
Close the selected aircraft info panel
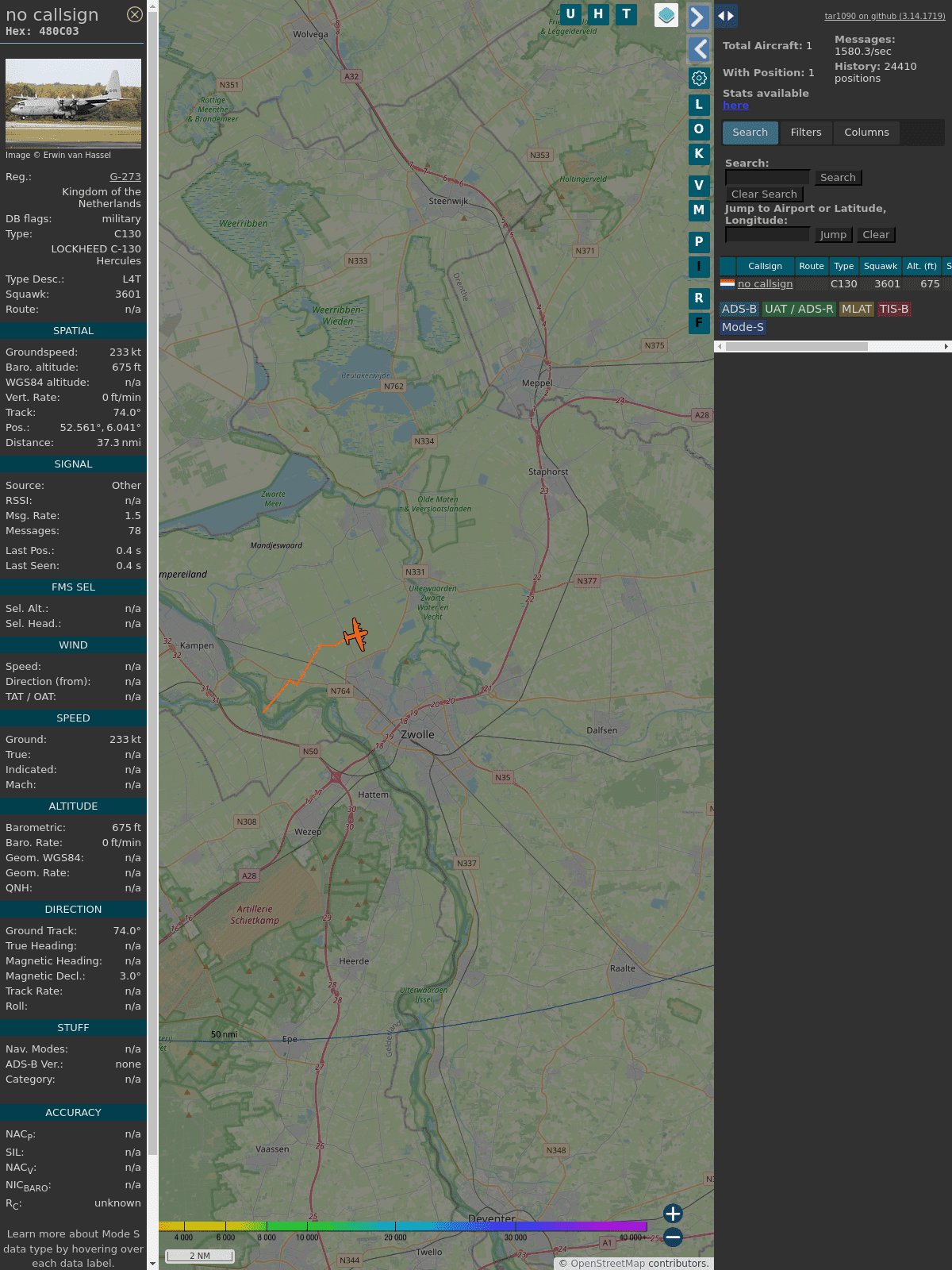135,14
